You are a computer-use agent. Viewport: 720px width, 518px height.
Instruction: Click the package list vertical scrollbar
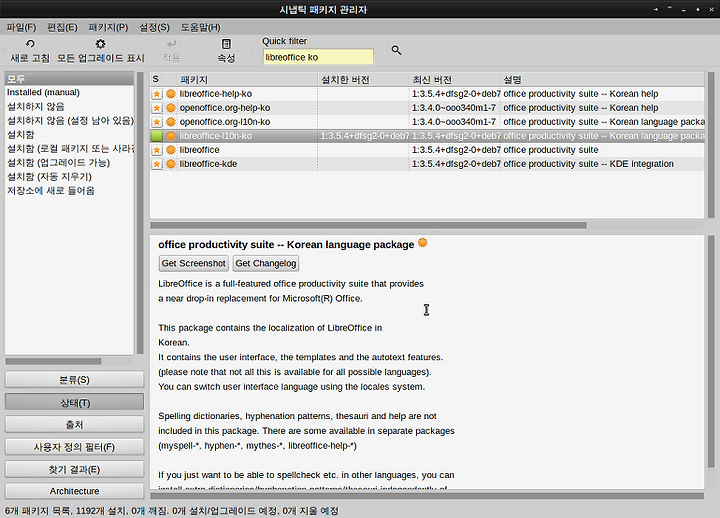tap(711, 145)
